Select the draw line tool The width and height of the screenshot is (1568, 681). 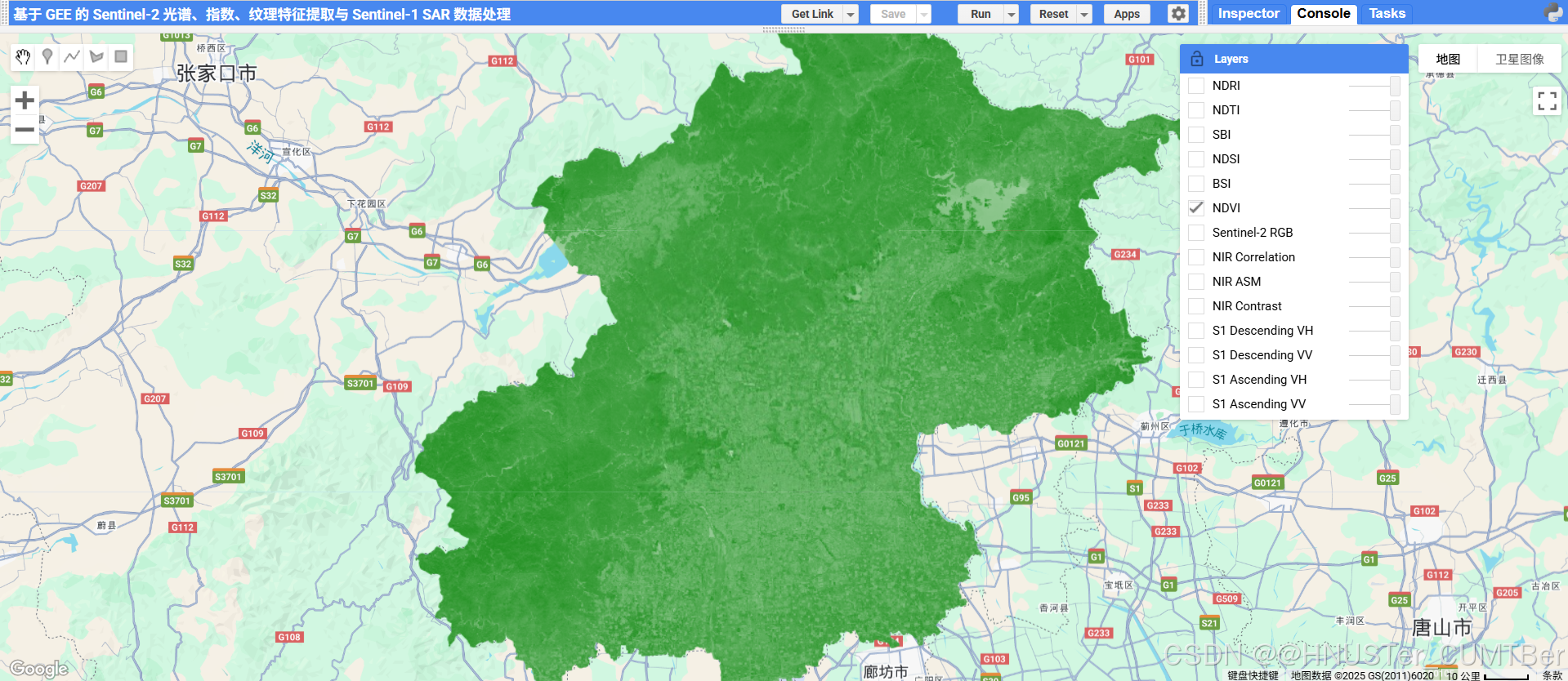point(72,56)
